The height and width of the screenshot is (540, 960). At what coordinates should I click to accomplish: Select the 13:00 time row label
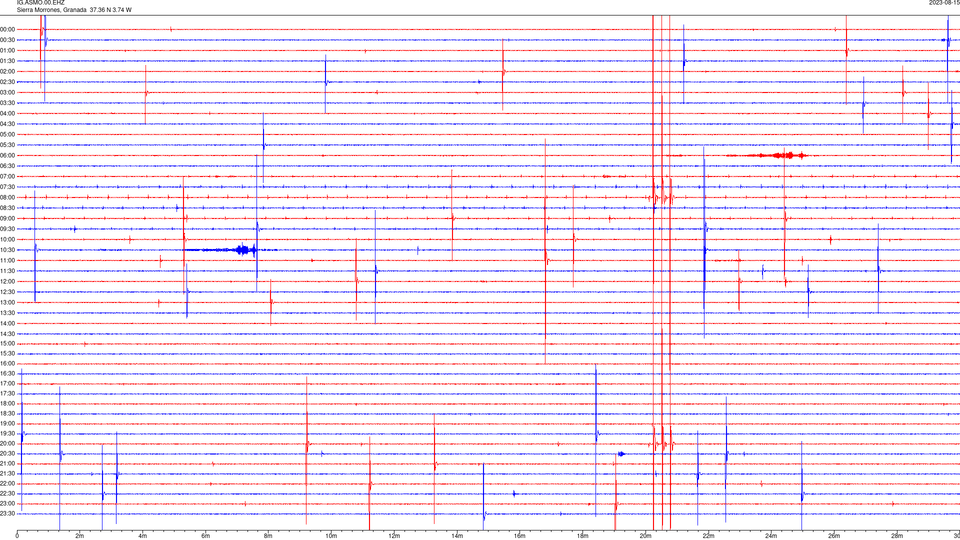tap(7, 302)
